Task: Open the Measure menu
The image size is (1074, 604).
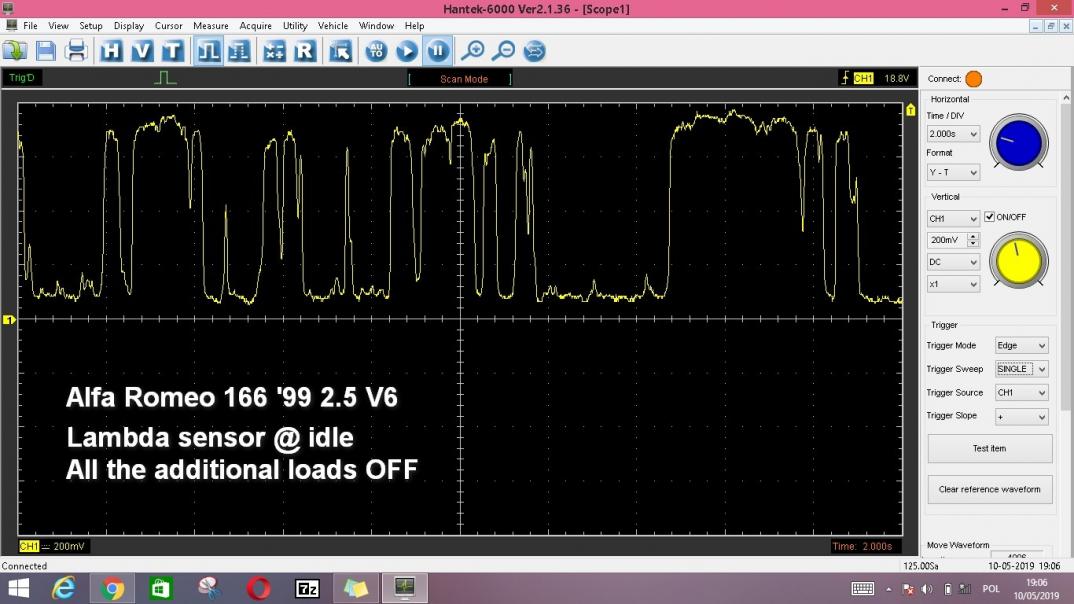Action: coord(211,25)
